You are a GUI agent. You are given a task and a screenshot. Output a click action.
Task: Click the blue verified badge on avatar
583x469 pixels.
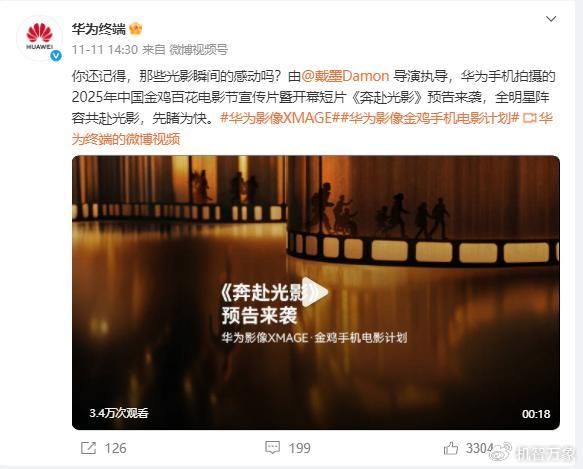pos(56,56)
